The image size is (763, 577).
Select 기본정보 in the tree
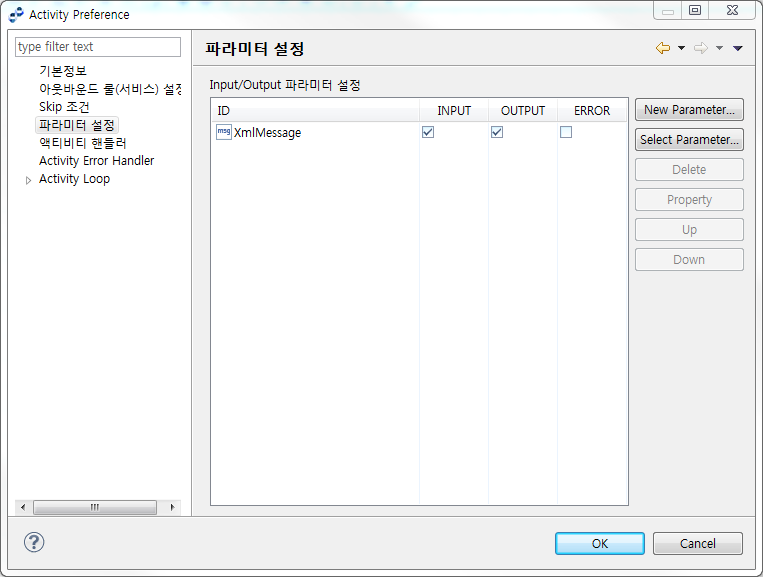[63, 71]
